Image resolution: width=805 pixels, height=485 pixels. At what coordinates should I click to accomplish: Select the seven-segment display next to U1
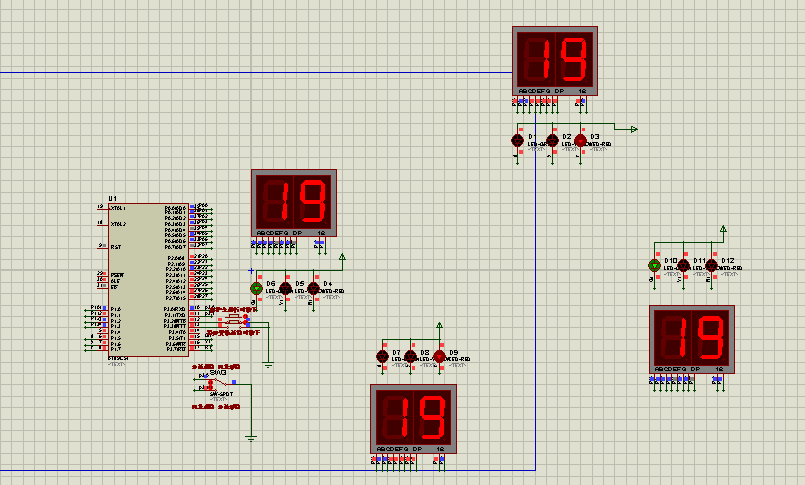293,202
